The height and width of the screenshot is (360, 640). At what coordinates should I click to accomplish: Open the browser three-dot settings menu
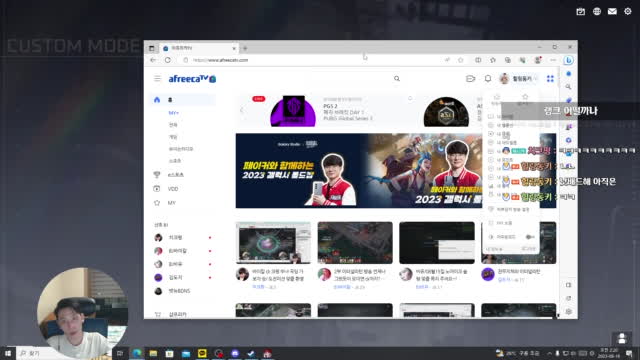553,60
